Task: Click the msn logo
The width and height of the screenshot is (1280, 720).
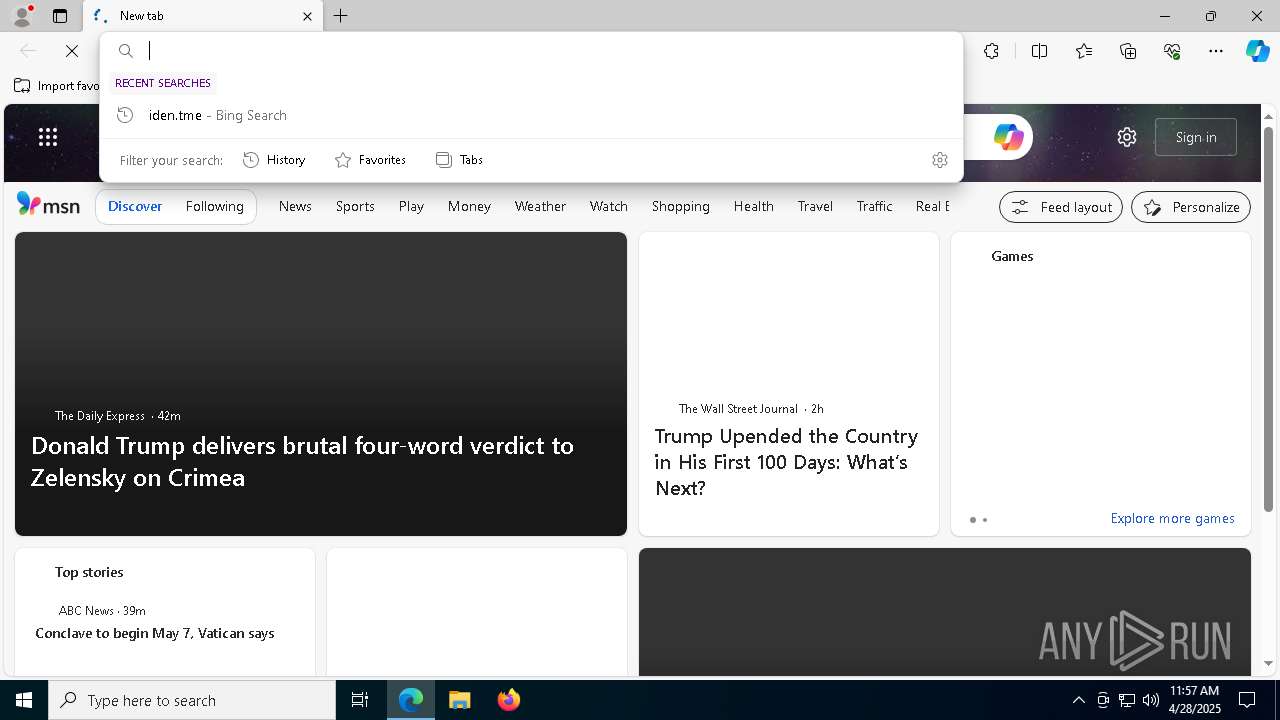Action: point(48,205)
